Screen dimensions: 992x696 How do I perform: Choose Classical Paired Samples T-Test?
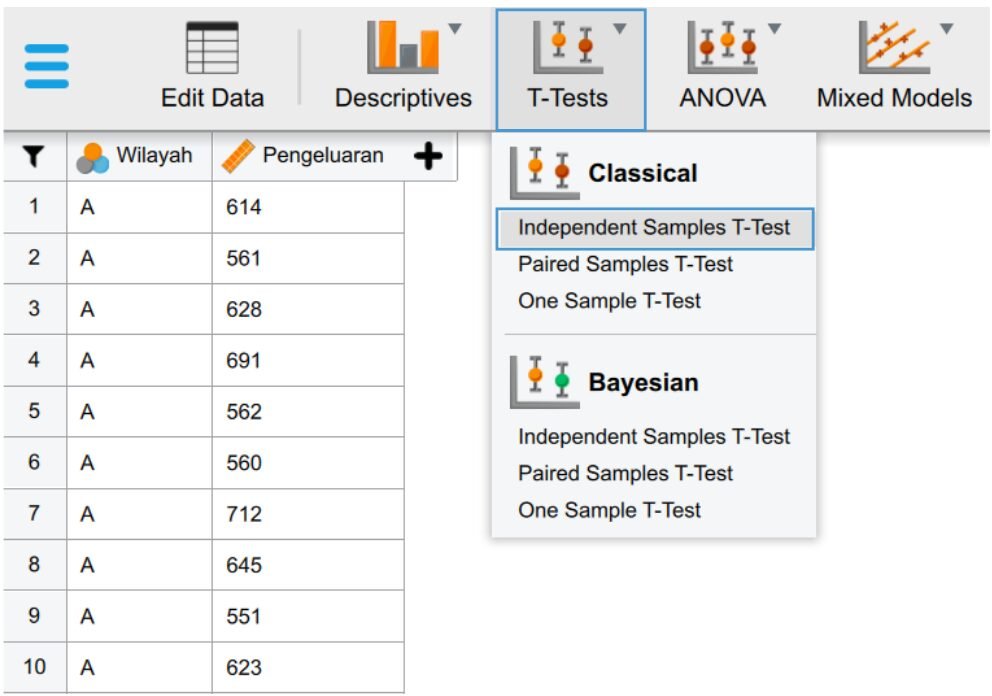click(x=626, y=264)
